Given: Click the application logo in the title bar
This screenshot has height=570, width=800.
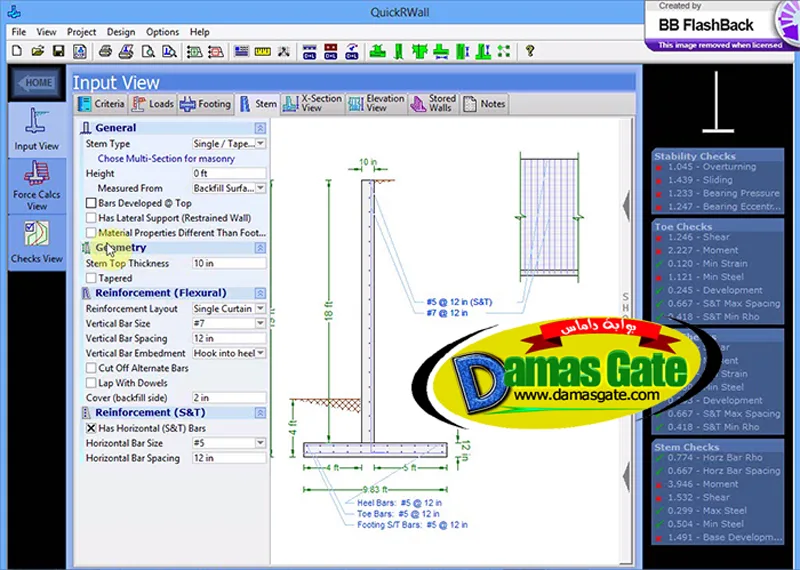Looking at the screenshot, I should coord(15,11).
